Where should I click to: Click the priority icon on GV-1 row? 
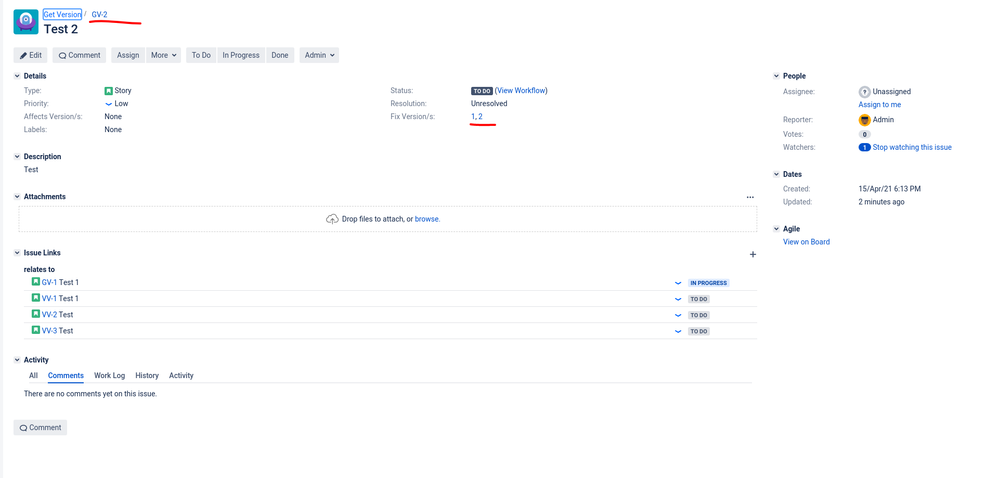[x=678, y=283]
